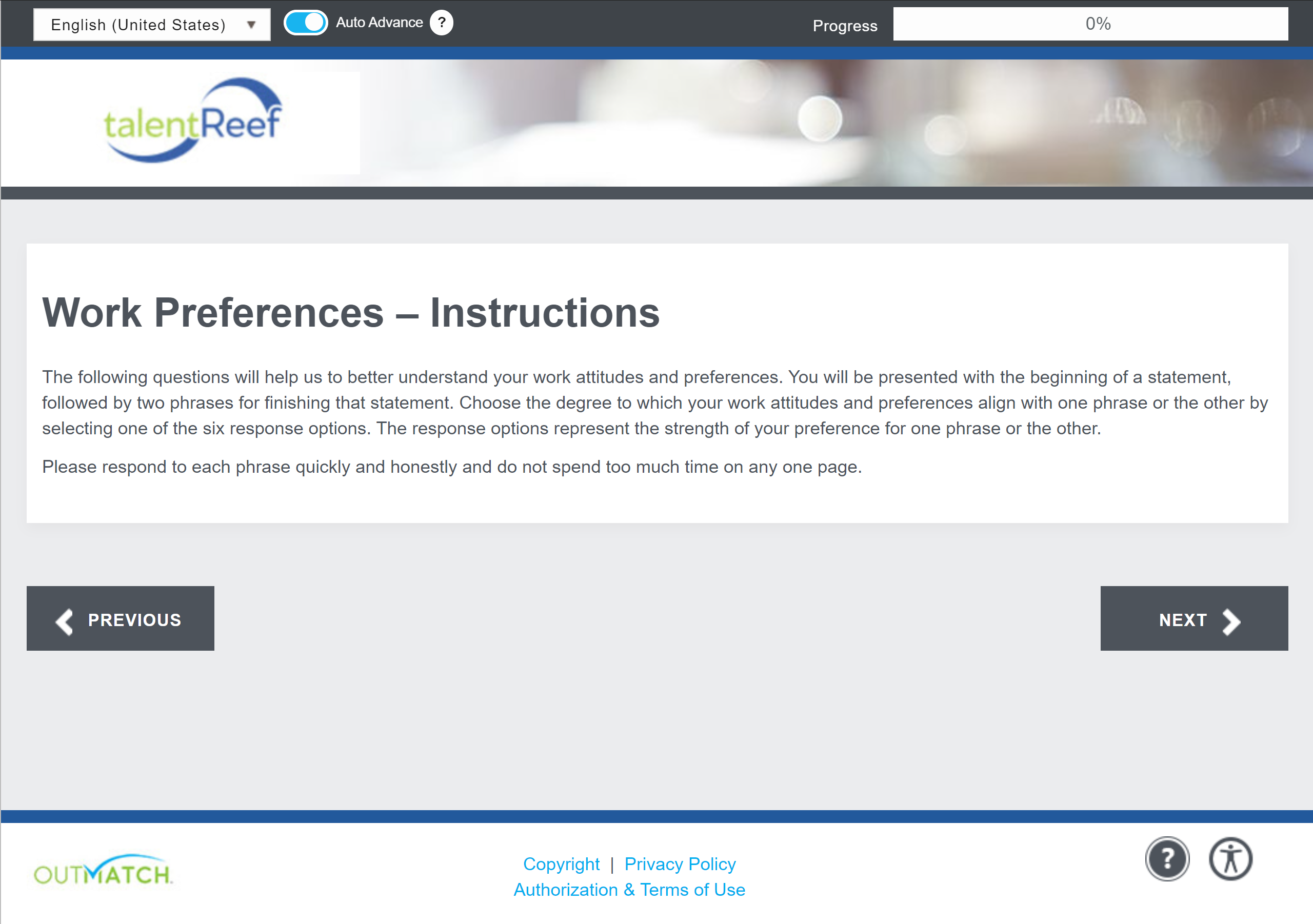This screenshot has width=1313, height=924.
Task: Go to the Next page
Action: 1193,619
